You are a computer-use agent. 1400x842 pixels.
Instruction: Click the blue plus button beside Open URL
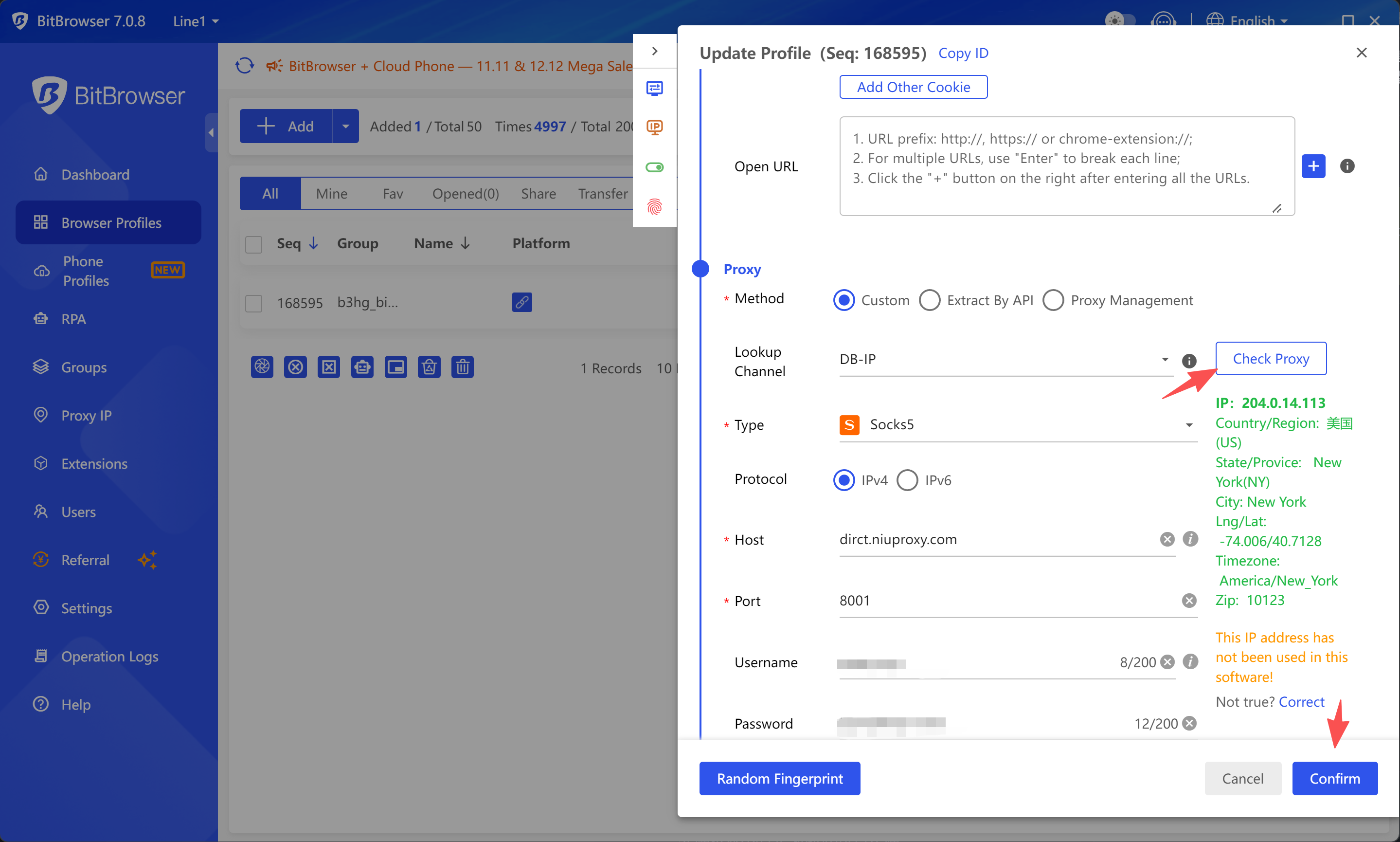pyautogui.click(x=1313, y=166)
